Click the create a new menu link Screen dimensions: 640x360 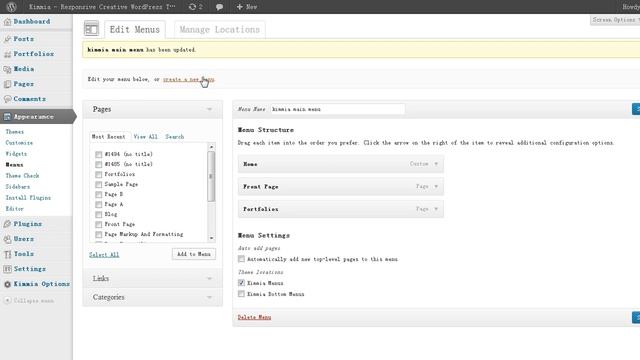point(189,79)
